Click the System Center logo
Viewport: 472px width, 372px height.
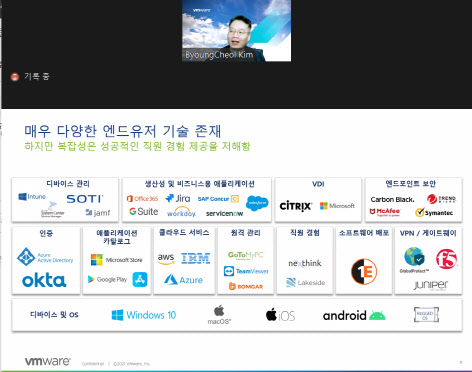click(x=53, y=210)
